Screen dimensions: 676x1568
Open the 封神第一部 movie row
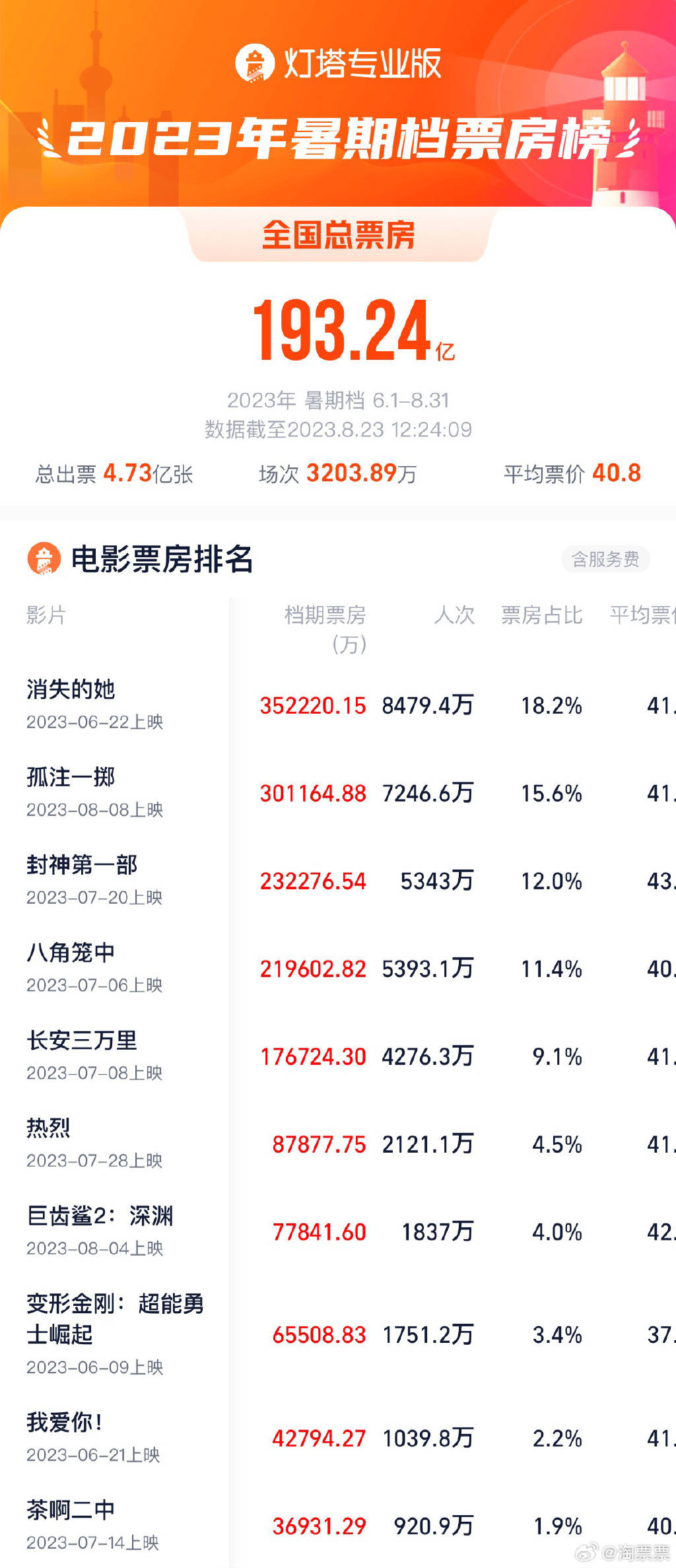click(x=82, y=865)
